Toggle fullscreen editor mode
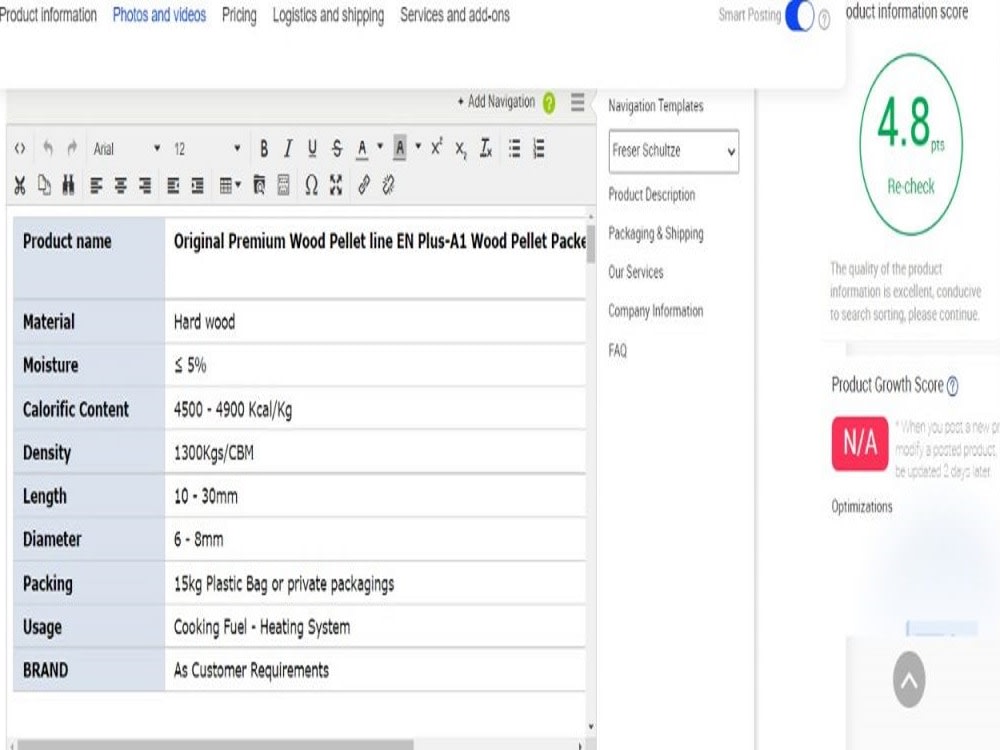The image size is (1000, 750). click(x=336, y=185)
